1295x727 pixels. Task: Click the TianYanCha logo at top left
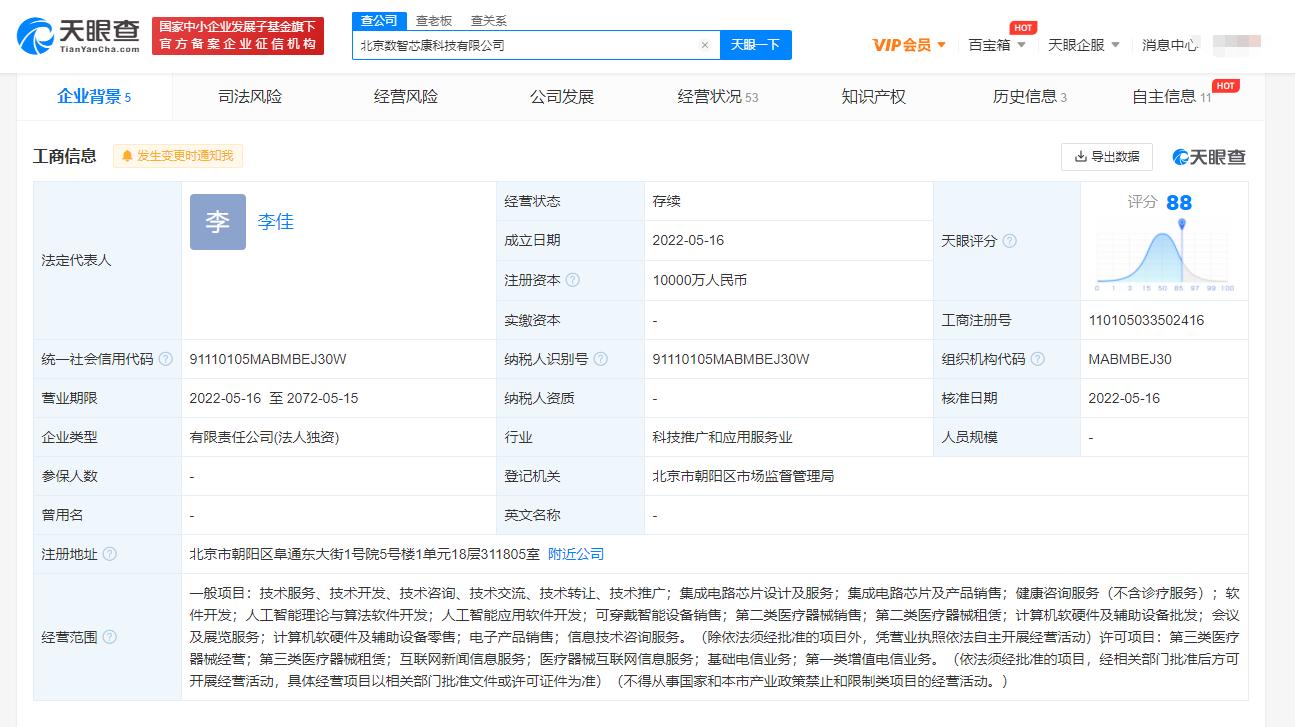tap(78, 36)
